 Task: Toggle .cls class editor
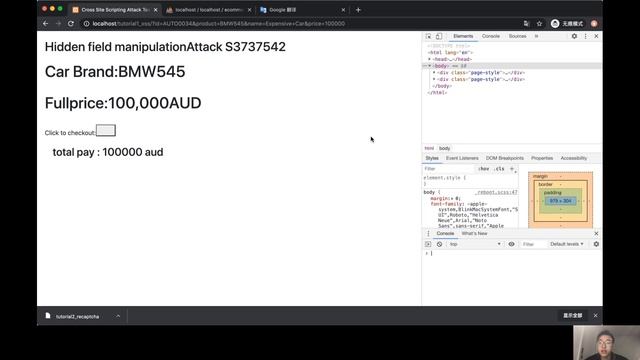point(499,169)
